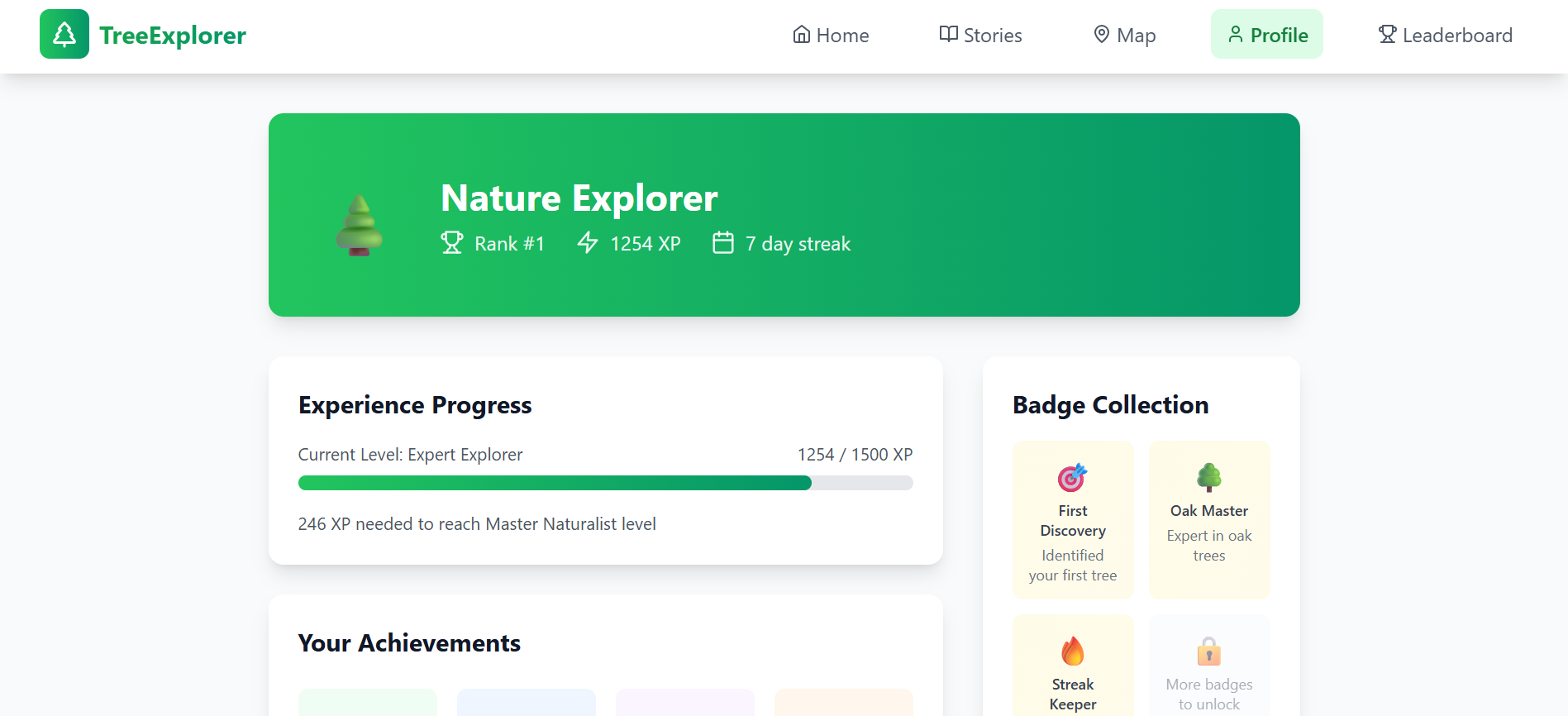This screenshot has height=716, width=1568.
Task: Click the Oak Master tree icon
Action: (1209, 477)
